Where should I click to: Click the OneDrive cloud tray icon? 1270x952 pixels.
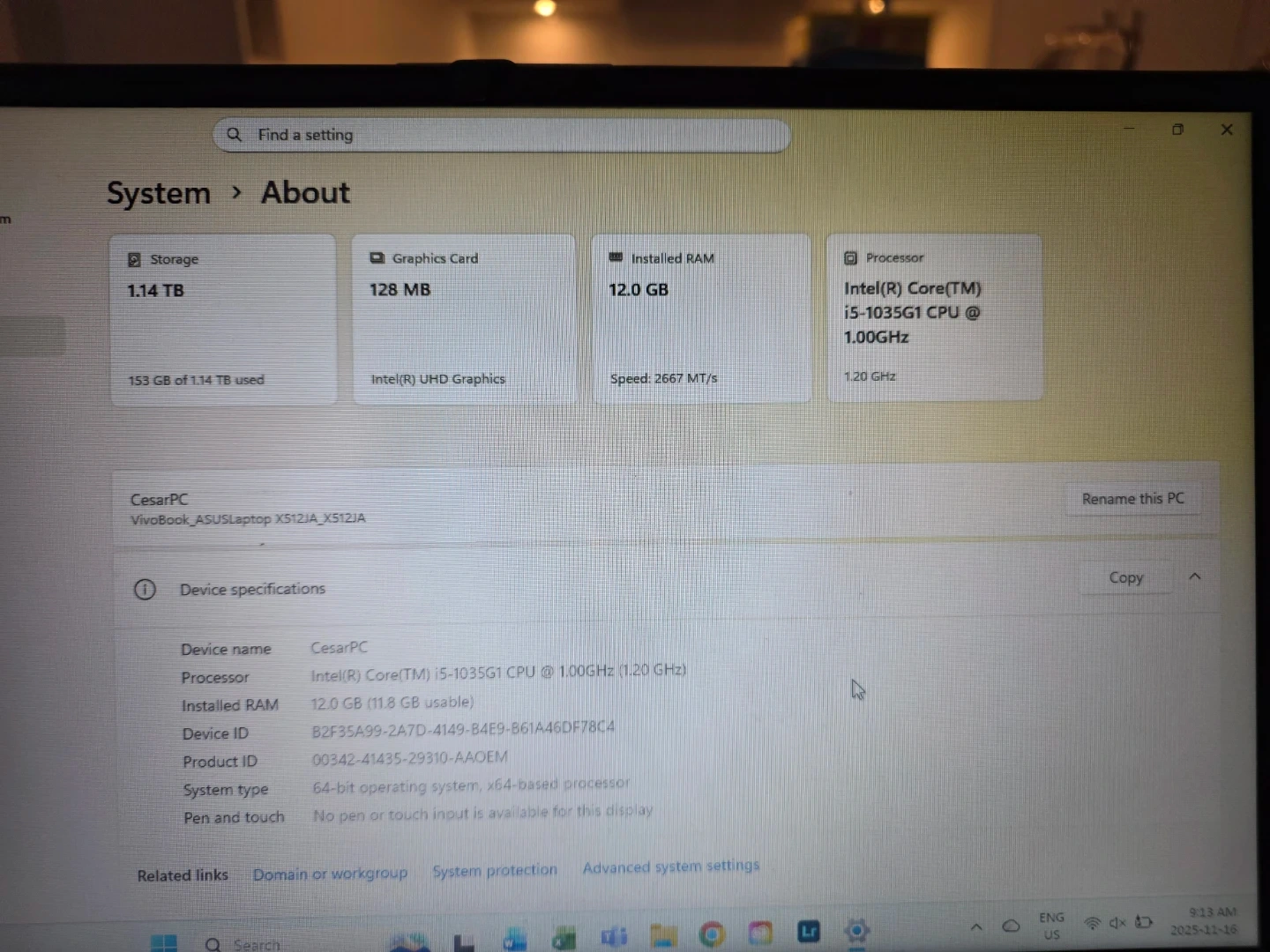1011,926
